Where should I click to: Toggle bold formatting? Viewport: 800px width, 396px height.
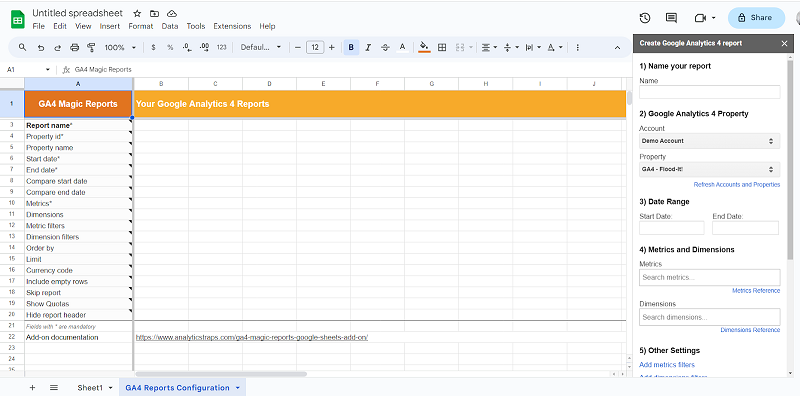(351, 47)
